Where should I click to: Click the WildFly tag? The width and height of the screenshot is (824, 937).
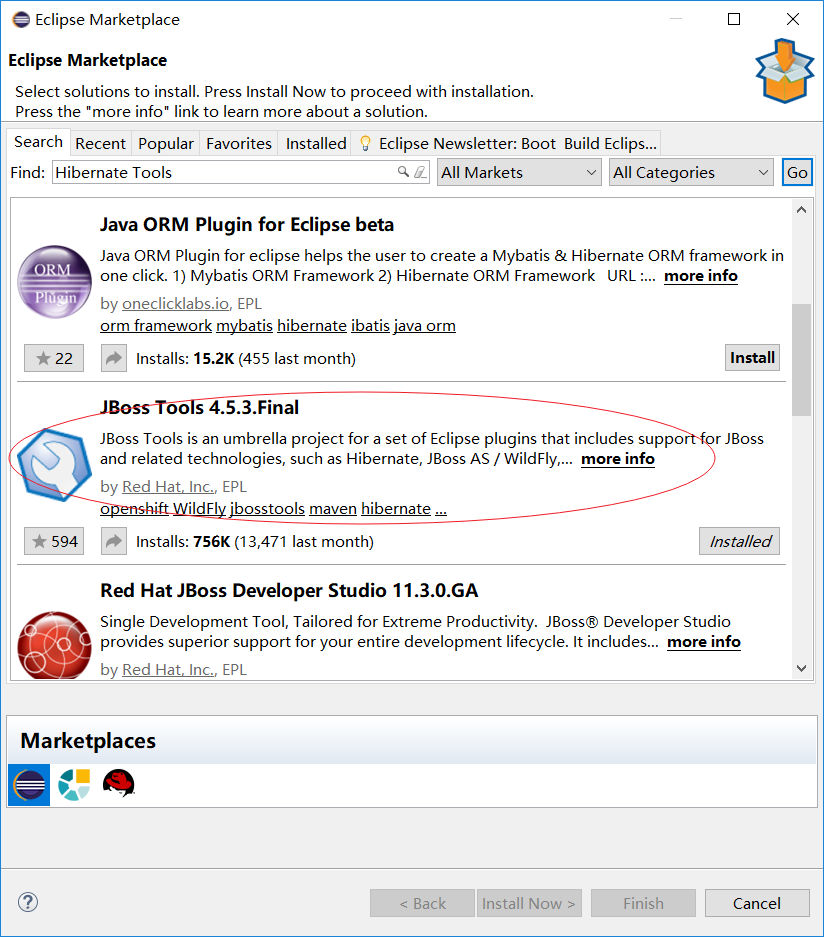click(x=200, y=509)
